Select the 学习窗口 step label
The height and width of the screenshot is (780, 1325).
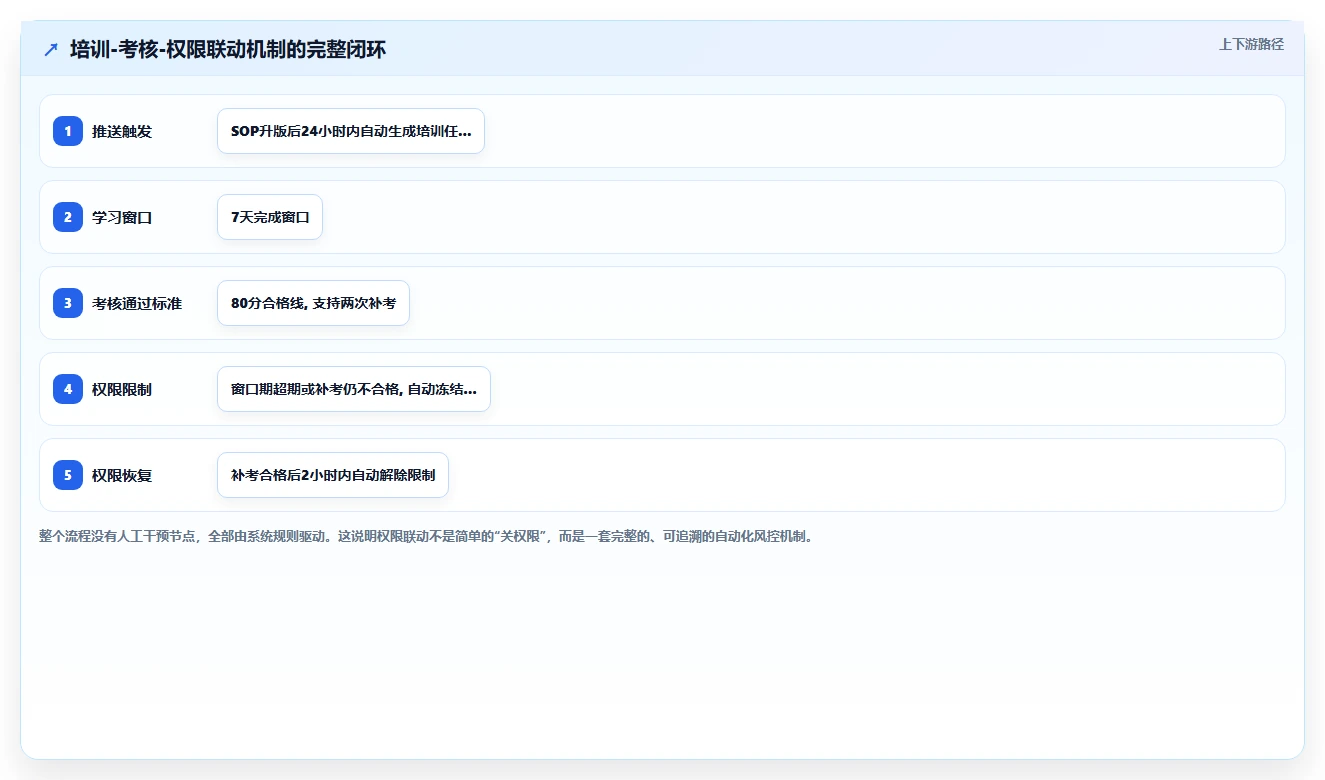122,217
